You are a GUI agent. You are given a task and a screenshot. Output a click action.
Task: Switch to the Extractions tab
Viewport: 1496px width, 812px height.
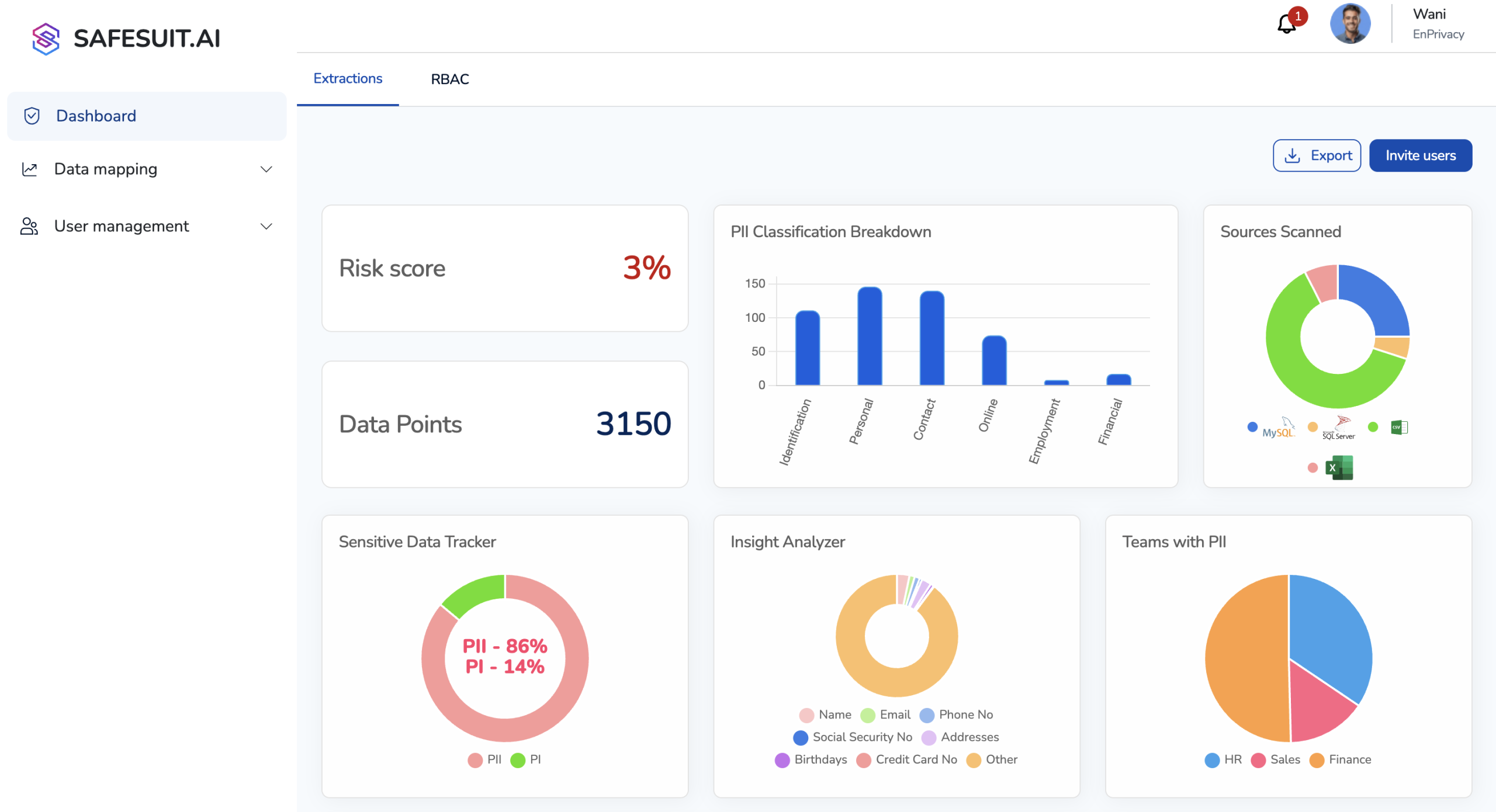(348, 79)
